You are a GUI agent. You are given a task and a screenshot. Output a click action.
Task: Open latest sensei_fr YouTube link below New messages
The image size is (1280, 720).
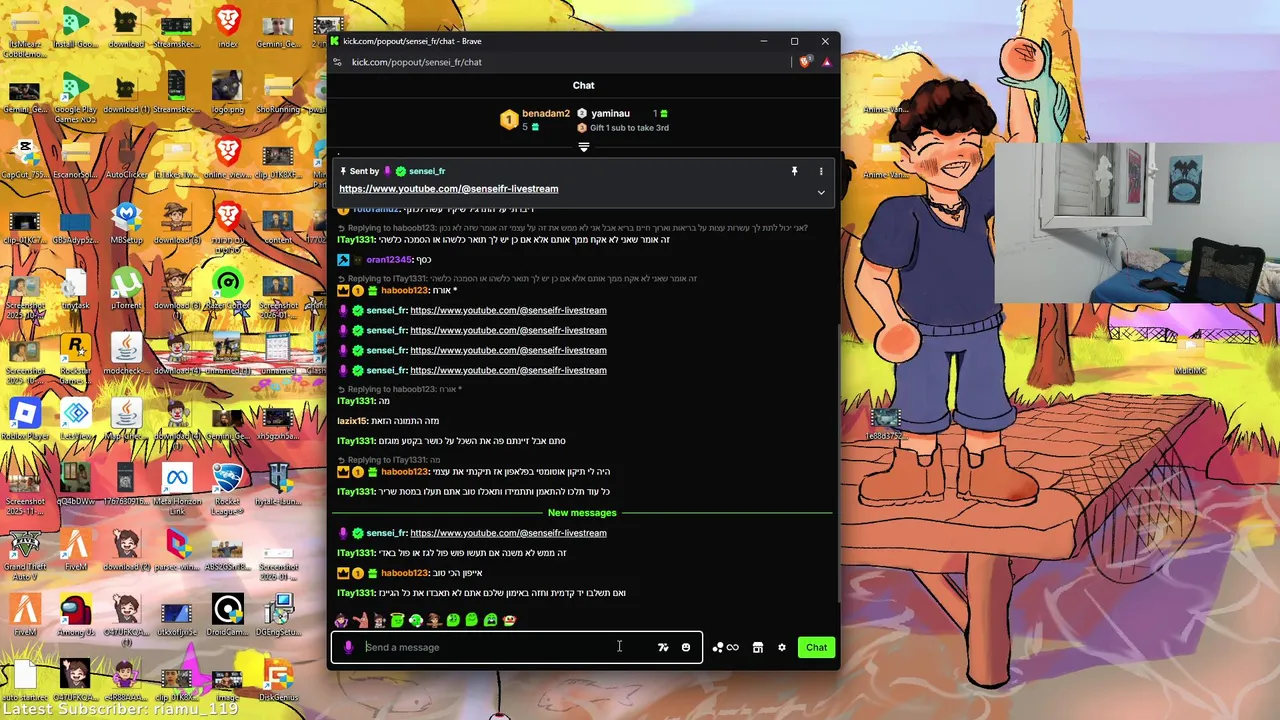(508, 533)
